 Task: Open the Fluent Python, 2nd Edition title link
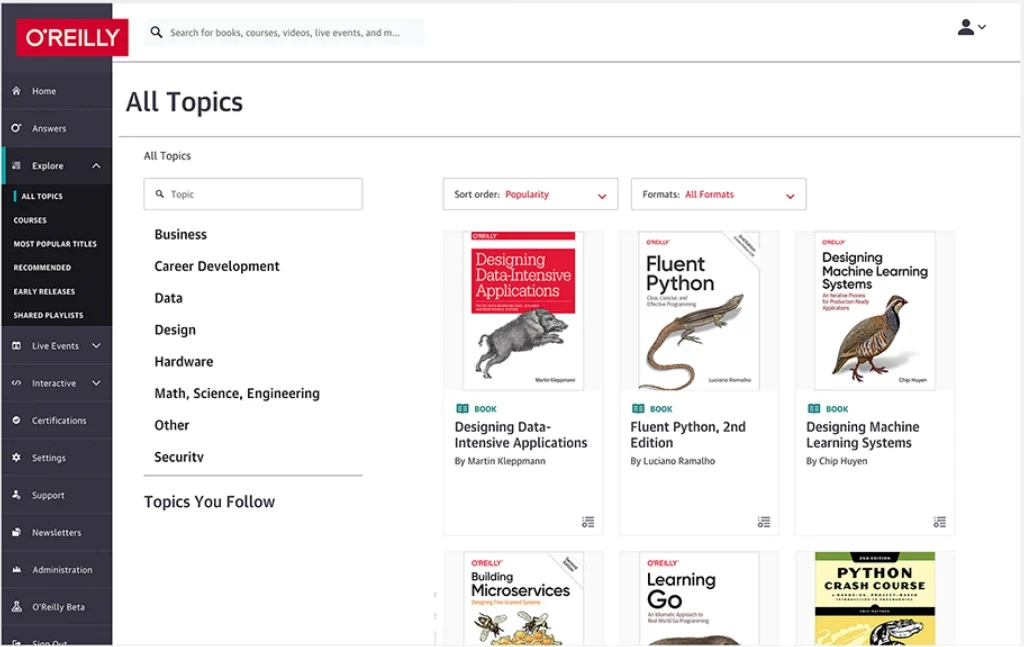(688, 434)
